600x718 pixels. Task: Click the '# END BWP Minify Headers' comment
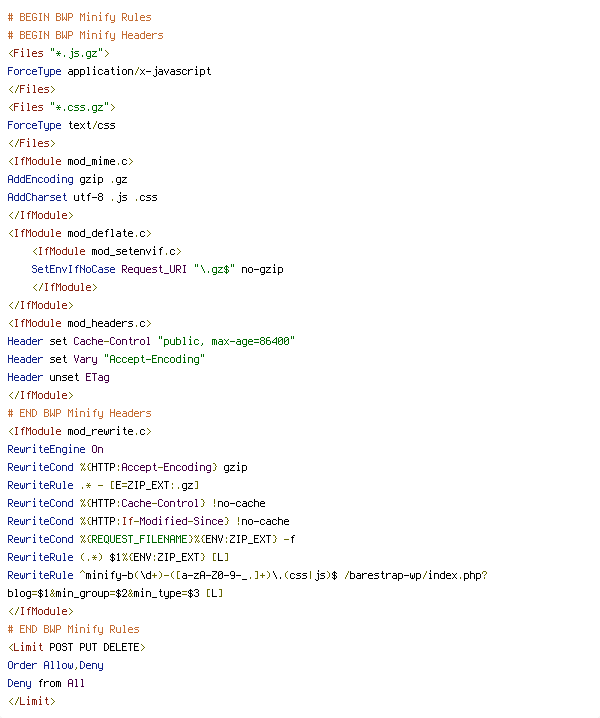click(x=79, y=413)
